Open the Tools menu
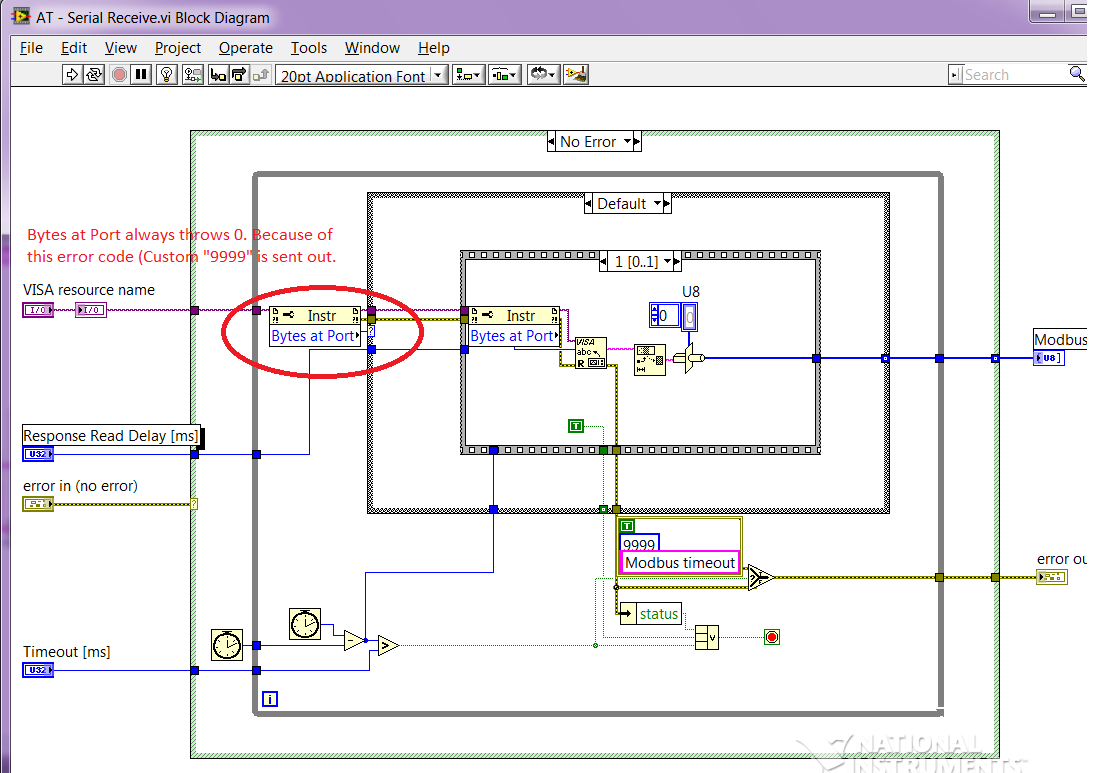This screenshot has height=773, width=1116. click(308, 48)
